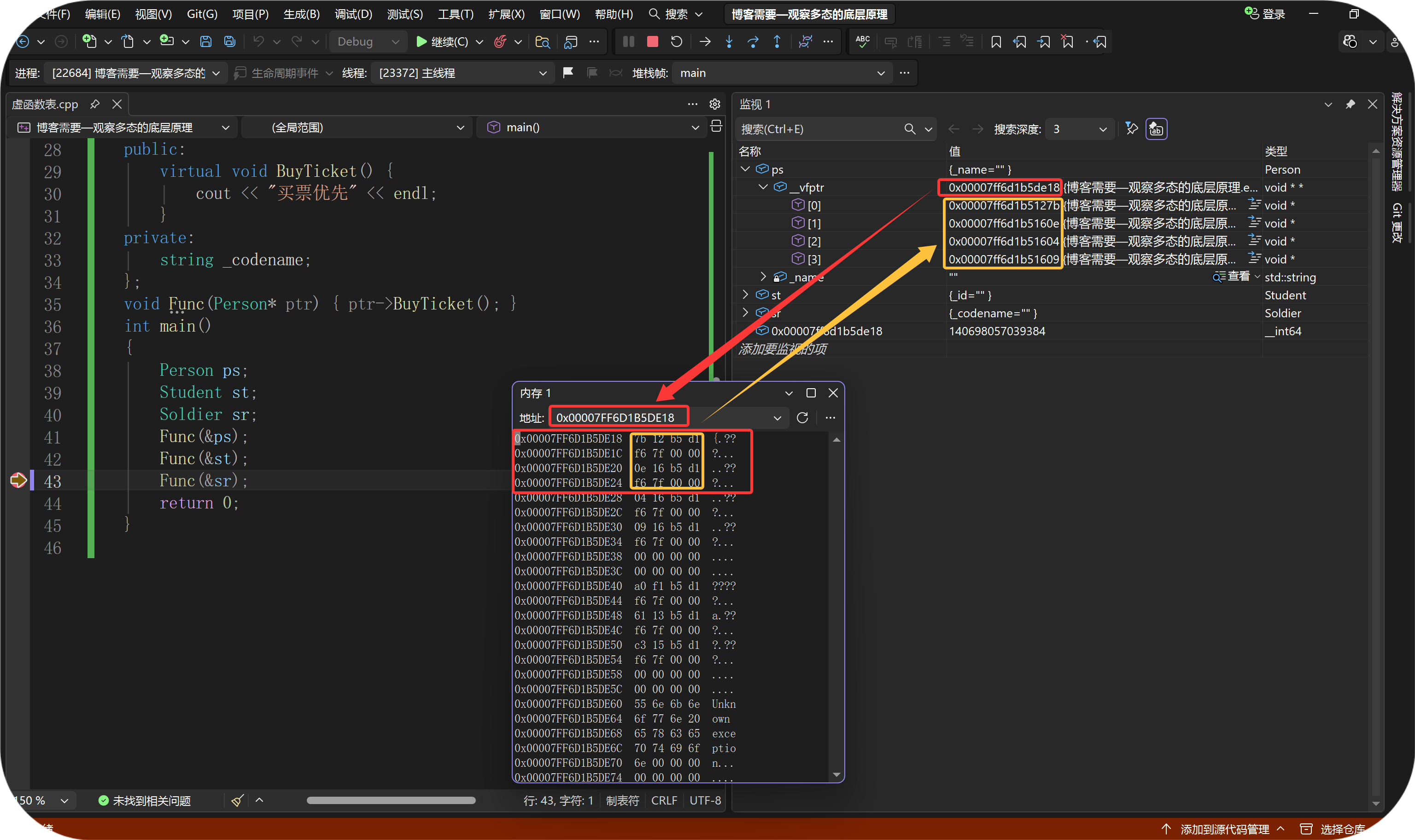The height and width of the screenshot is (840, 1415).
Task: Toggle the bookmark icon in the toolbar
Action: pyautogui.click(x=995, y=41)
